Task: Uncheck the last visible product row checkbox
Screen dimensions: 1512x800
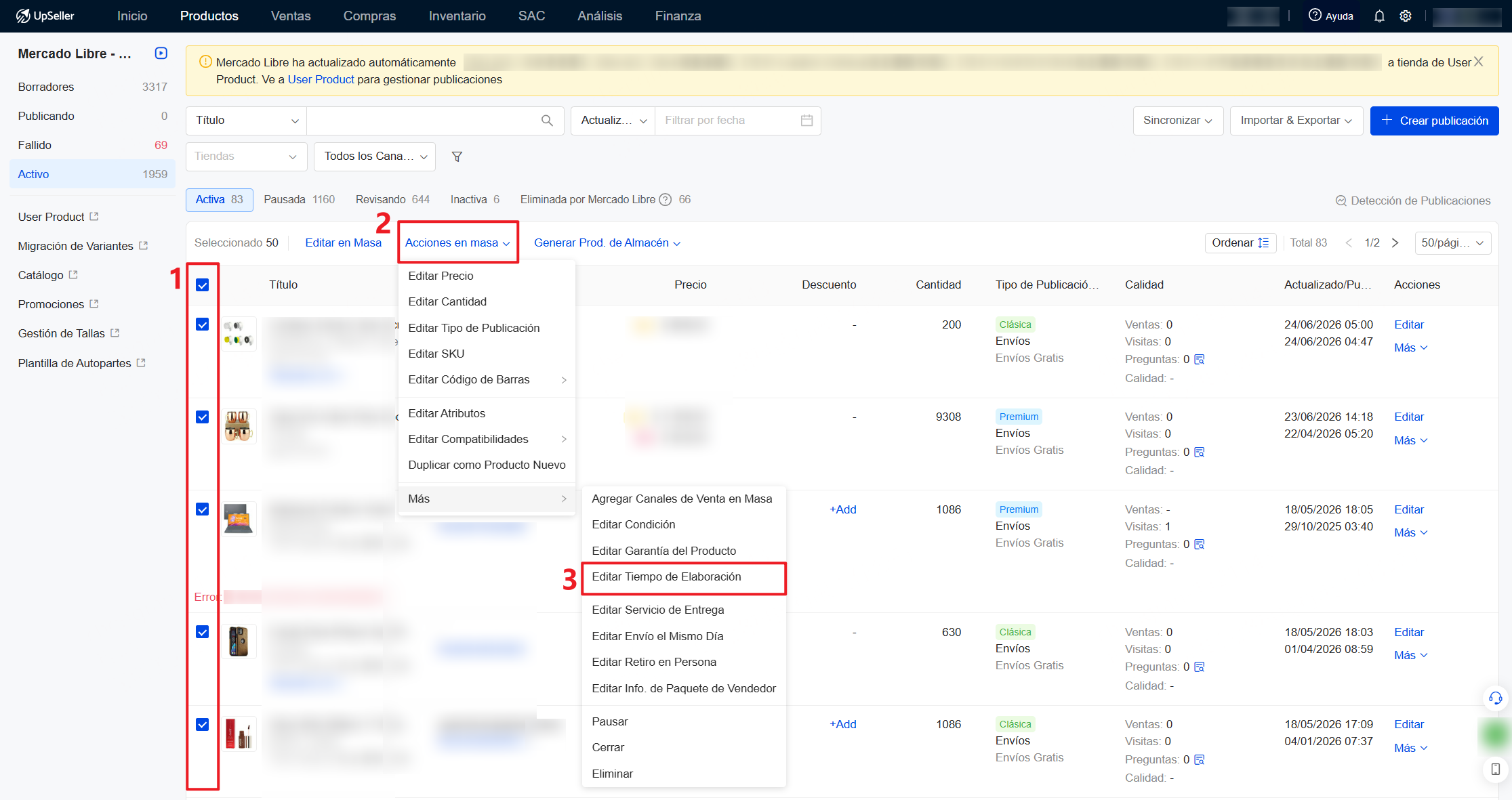Action: 202,725
